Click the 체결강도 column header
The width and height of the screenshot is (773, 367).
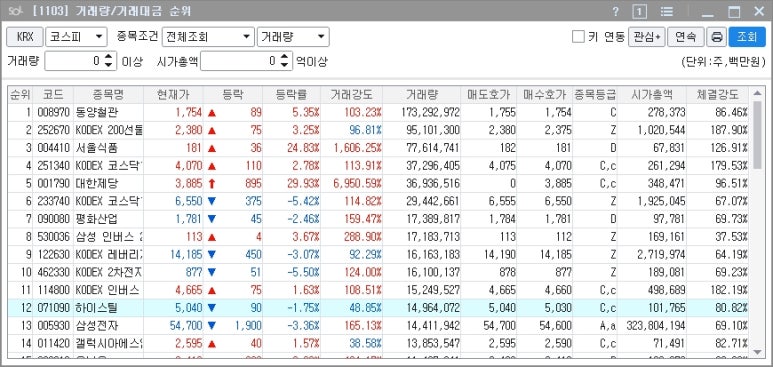click(x=718, y=95)
